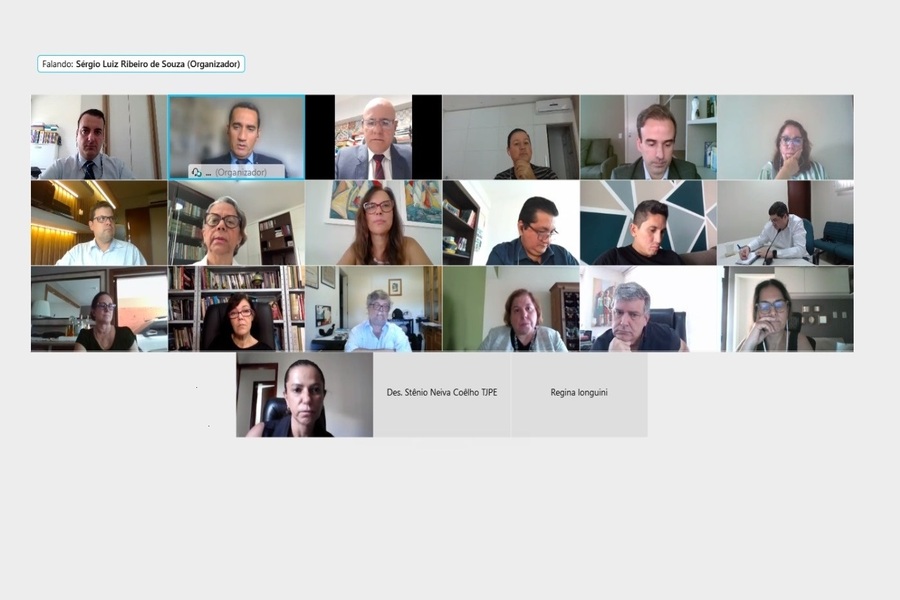Select tile of person writing at desk with microphone

(785, 223)
